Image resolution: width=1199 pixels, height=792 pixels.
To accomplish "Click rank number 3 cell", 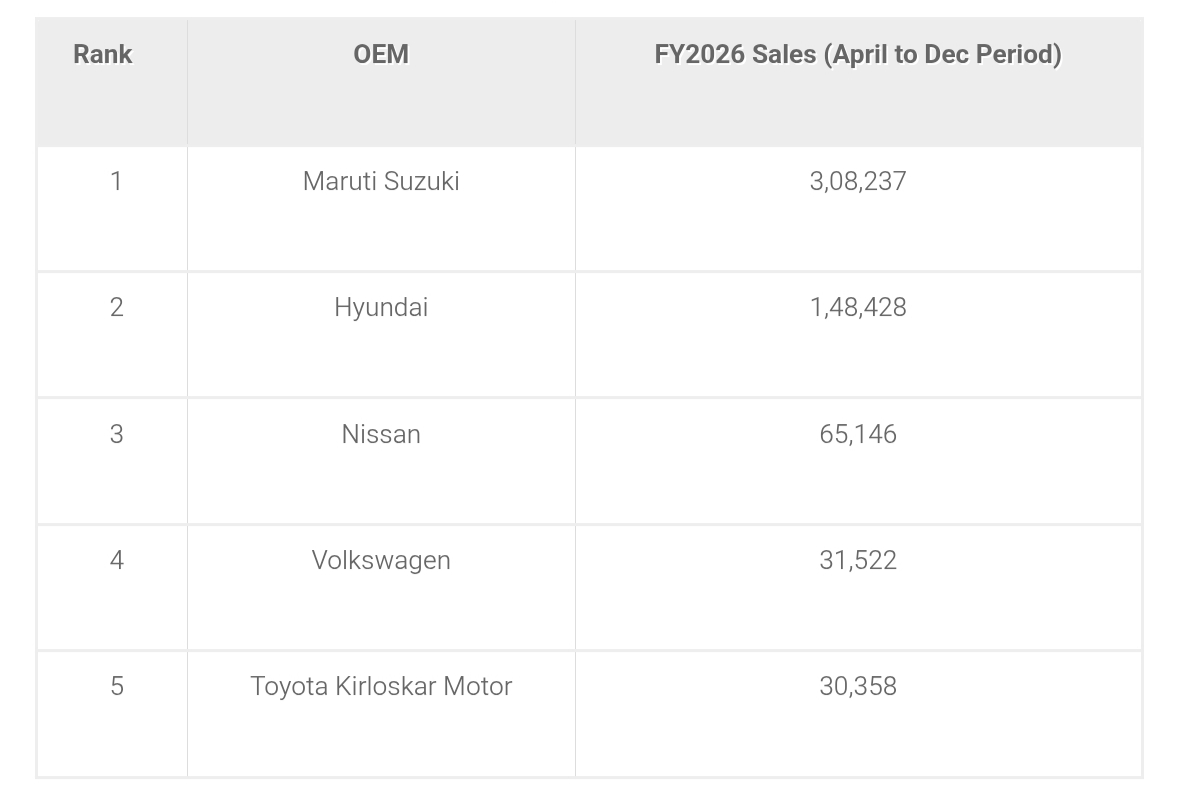I will 116,434.
